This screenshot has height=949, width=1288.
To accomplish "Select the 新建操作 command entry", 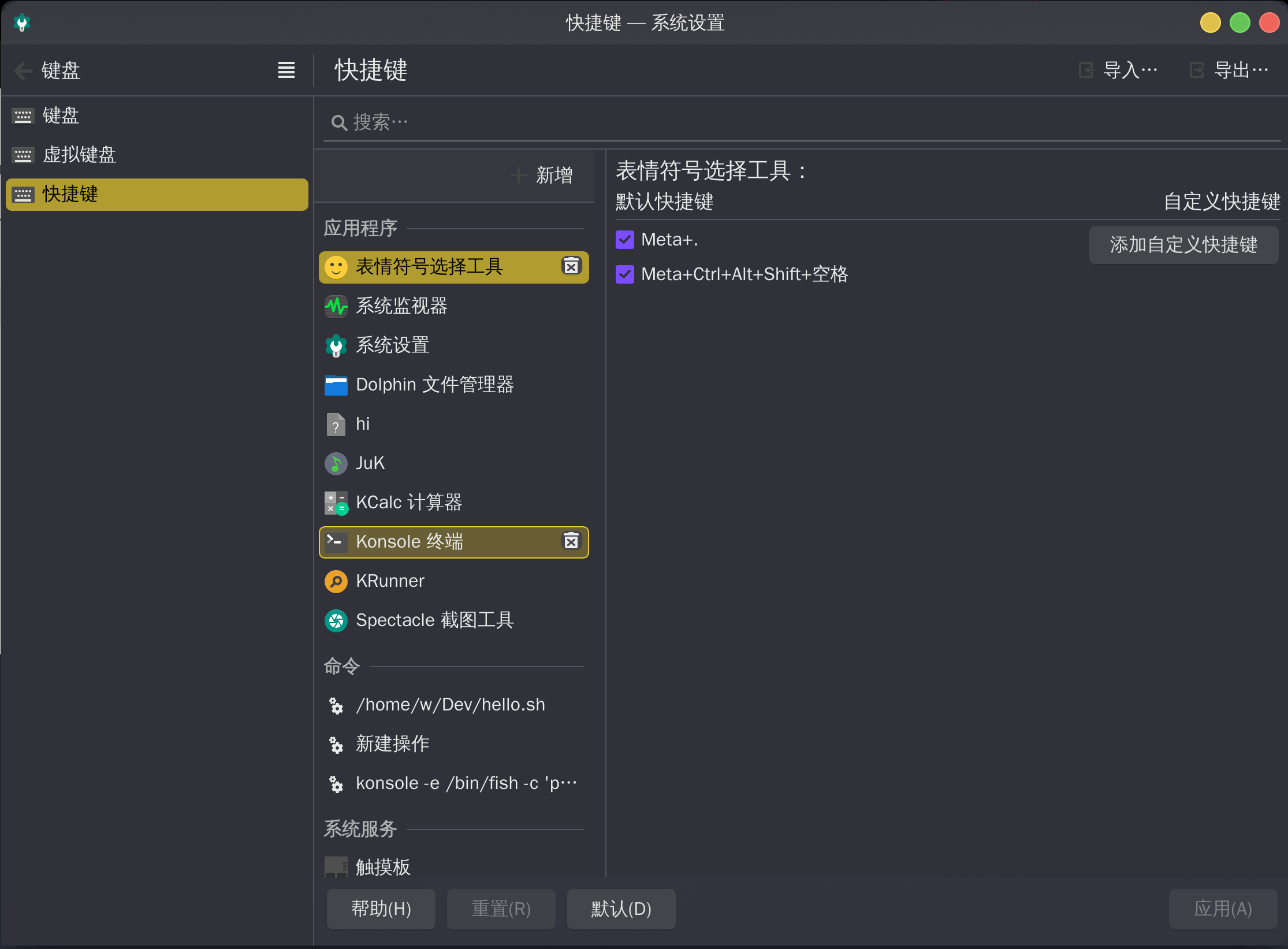I will click(x=454, y=744).
